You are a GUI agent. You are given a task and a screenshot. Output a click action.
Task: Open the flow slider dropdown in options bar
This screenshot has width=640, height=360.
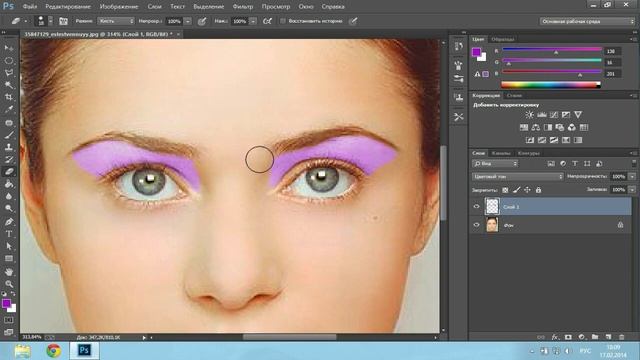pyautogui.click(x=253, y=21)
